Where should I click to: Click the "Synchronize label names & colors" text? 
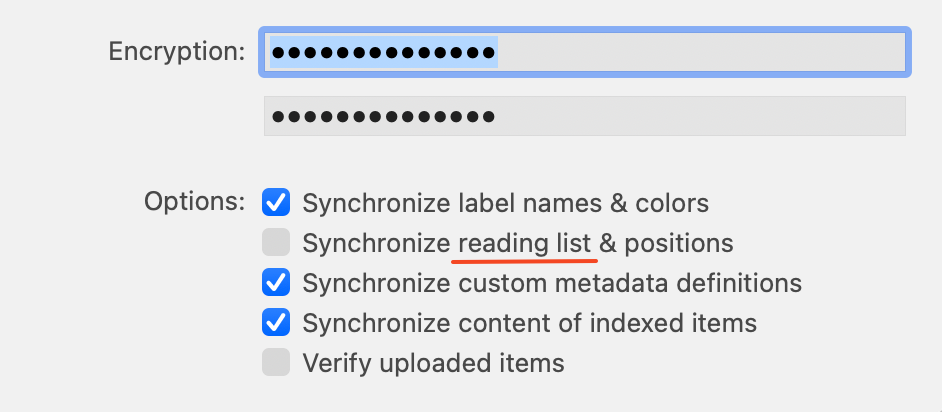(505, 203)
